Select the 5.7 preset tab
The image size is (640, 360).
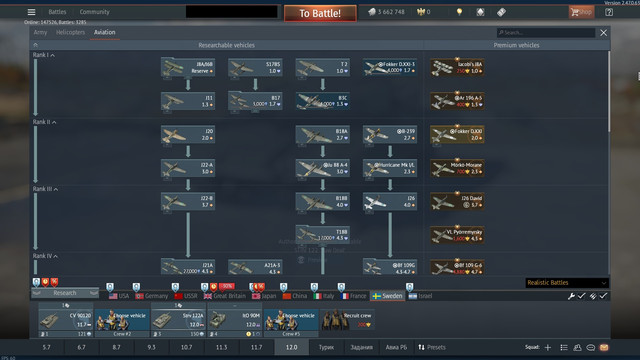[x=47, y=347]
